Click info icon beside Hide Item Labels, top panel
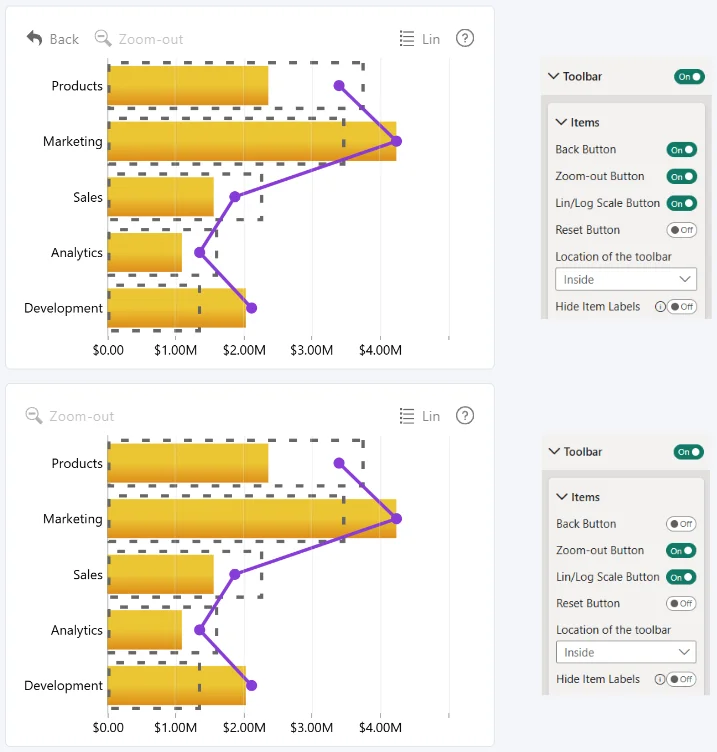Image resolution: width=717 pixels, height=752 pixels. (660, 306)
